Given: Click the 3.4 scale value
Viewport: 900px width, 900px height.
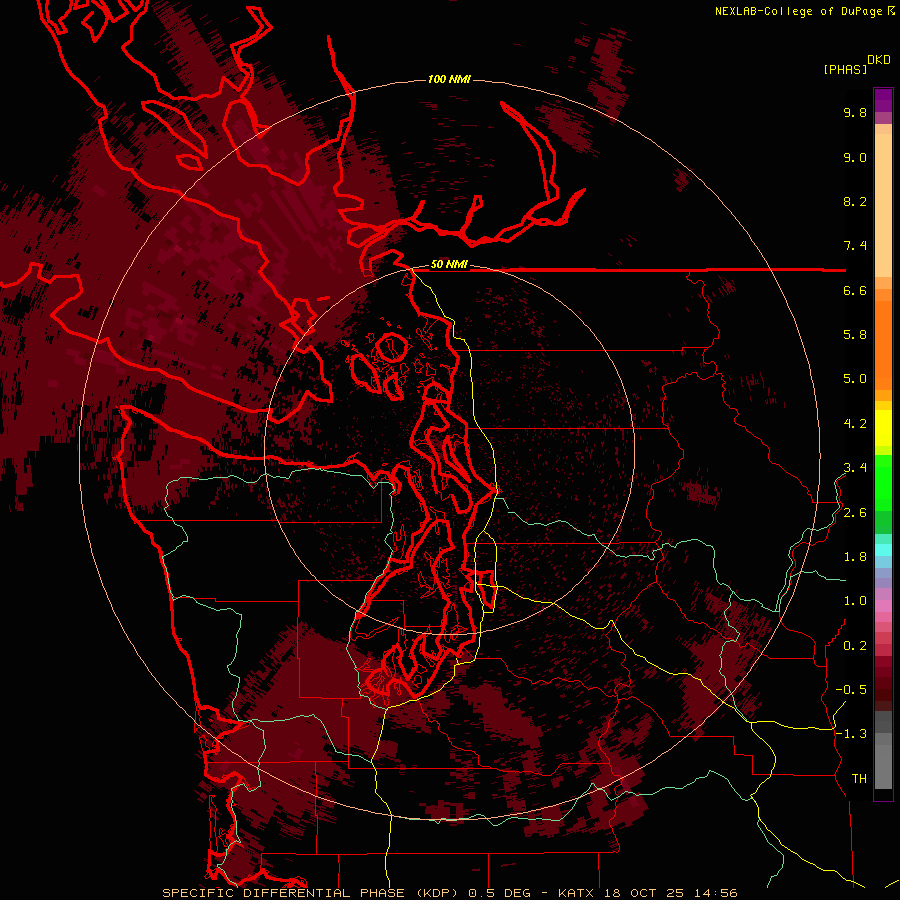Looking at the screenshot, I should pos(855,468).
